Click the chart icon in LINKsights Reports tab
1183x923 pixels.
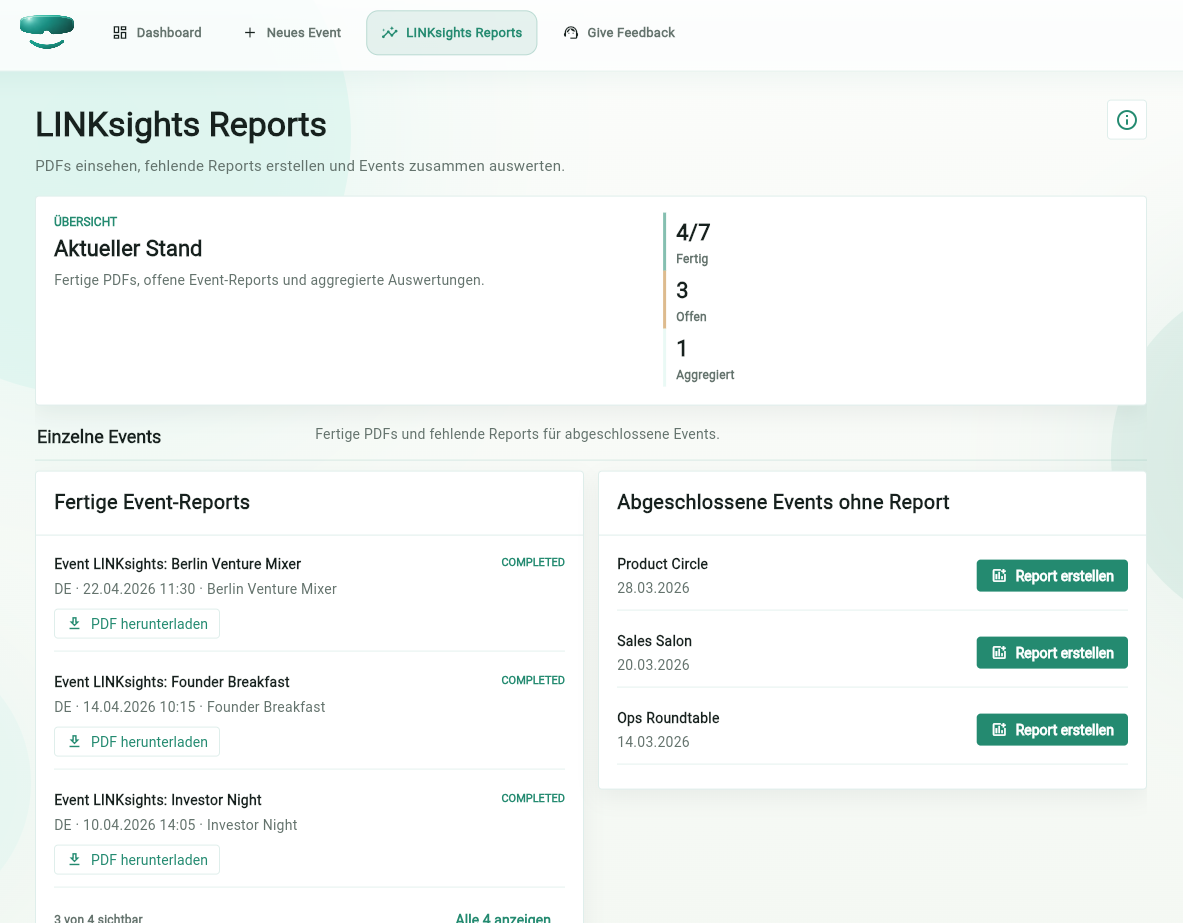[x=389, y=32]
